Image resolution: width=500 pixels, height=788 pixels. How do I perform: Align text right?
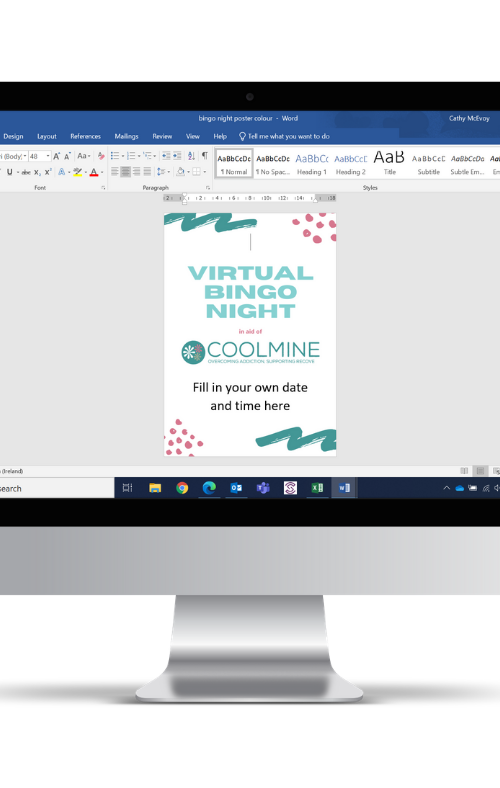[x=137, y=172]
